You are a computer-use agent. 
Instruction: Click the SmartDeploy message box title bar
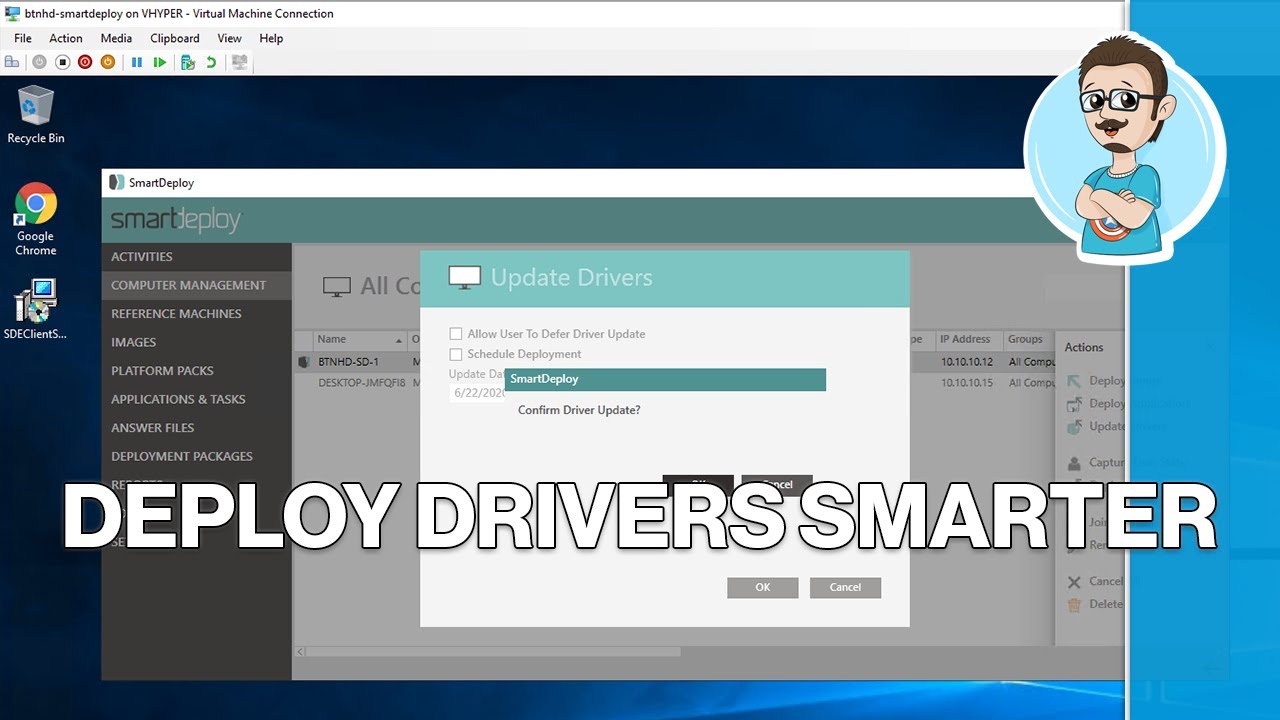[665, 379]
